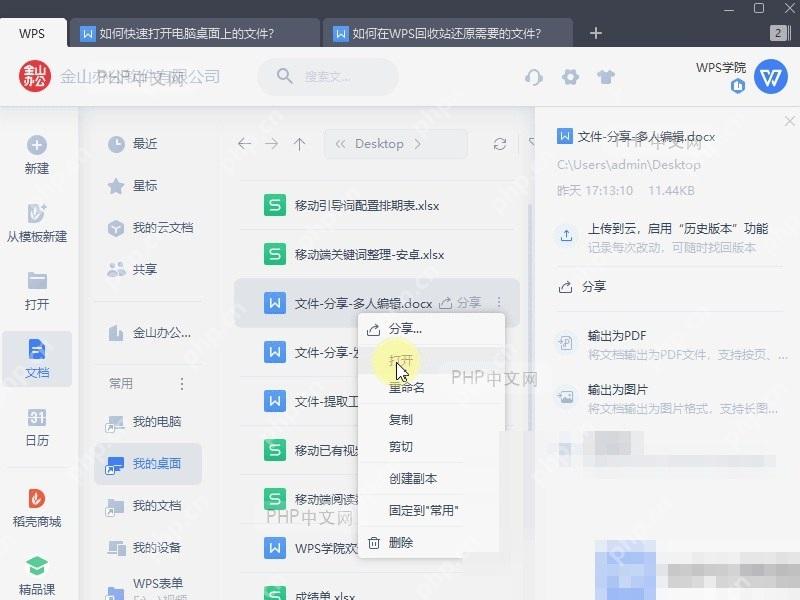Open 共享 in navigation list

point(148,269)
